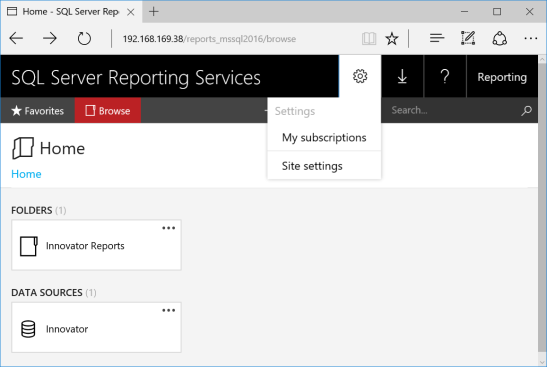Image resolution: width=547 pixels, height=367 pixels.
Task: Open the browser Hub
Action: coord(437,38)
